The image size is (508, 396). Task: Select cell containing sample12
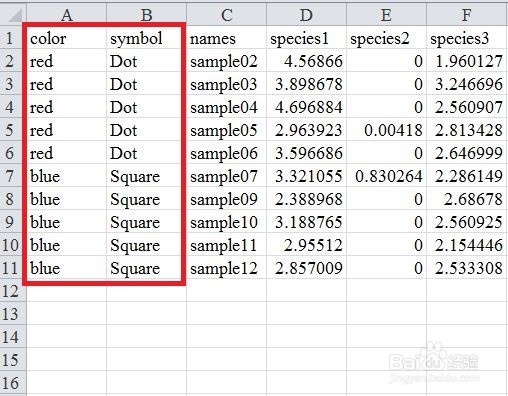[226, 267]
